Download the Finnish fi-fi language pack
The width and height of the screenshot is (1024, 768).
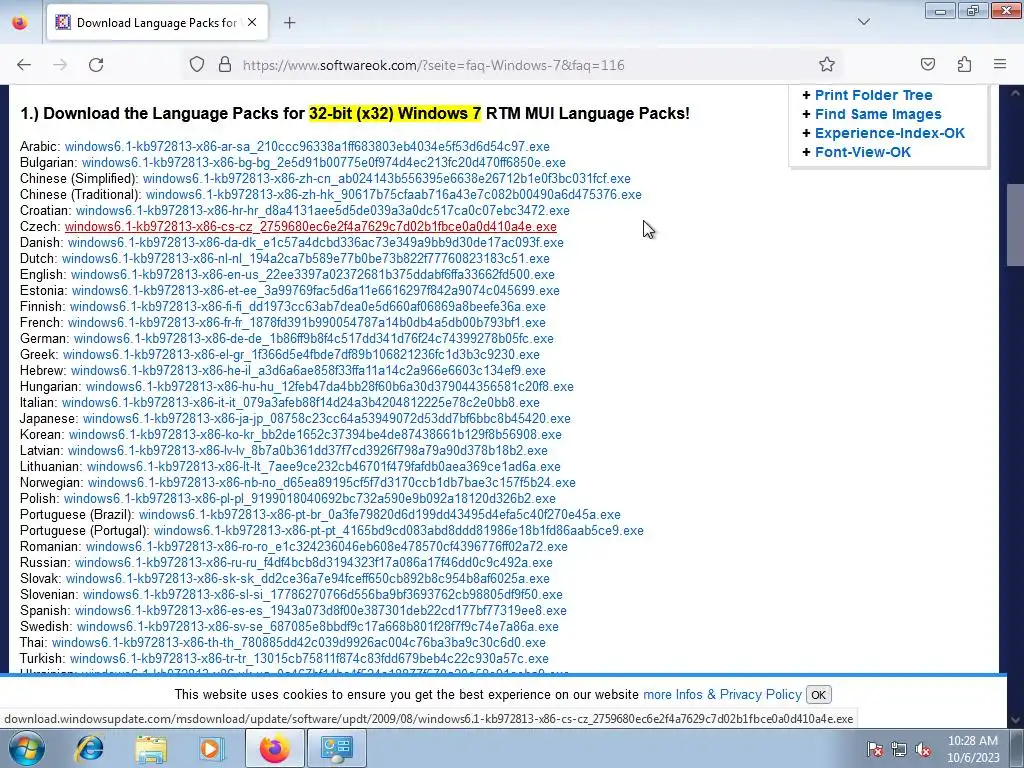click(308, 306)
